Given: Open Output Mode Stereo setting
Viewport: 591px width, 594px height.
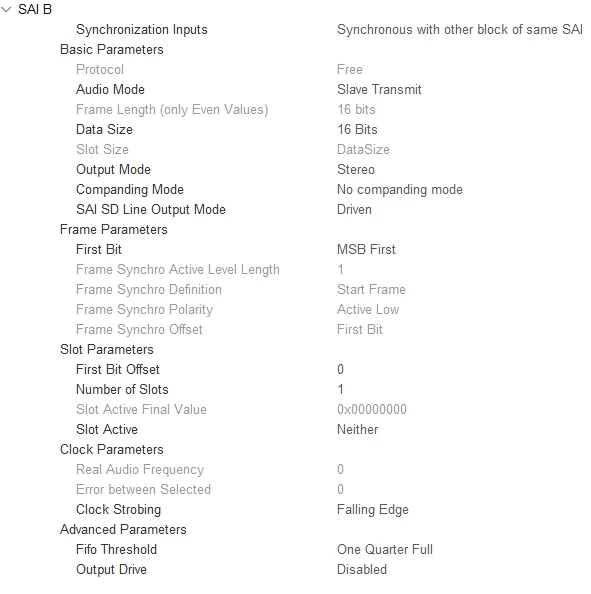Looking at the screenshot, I should pos(356,169).
